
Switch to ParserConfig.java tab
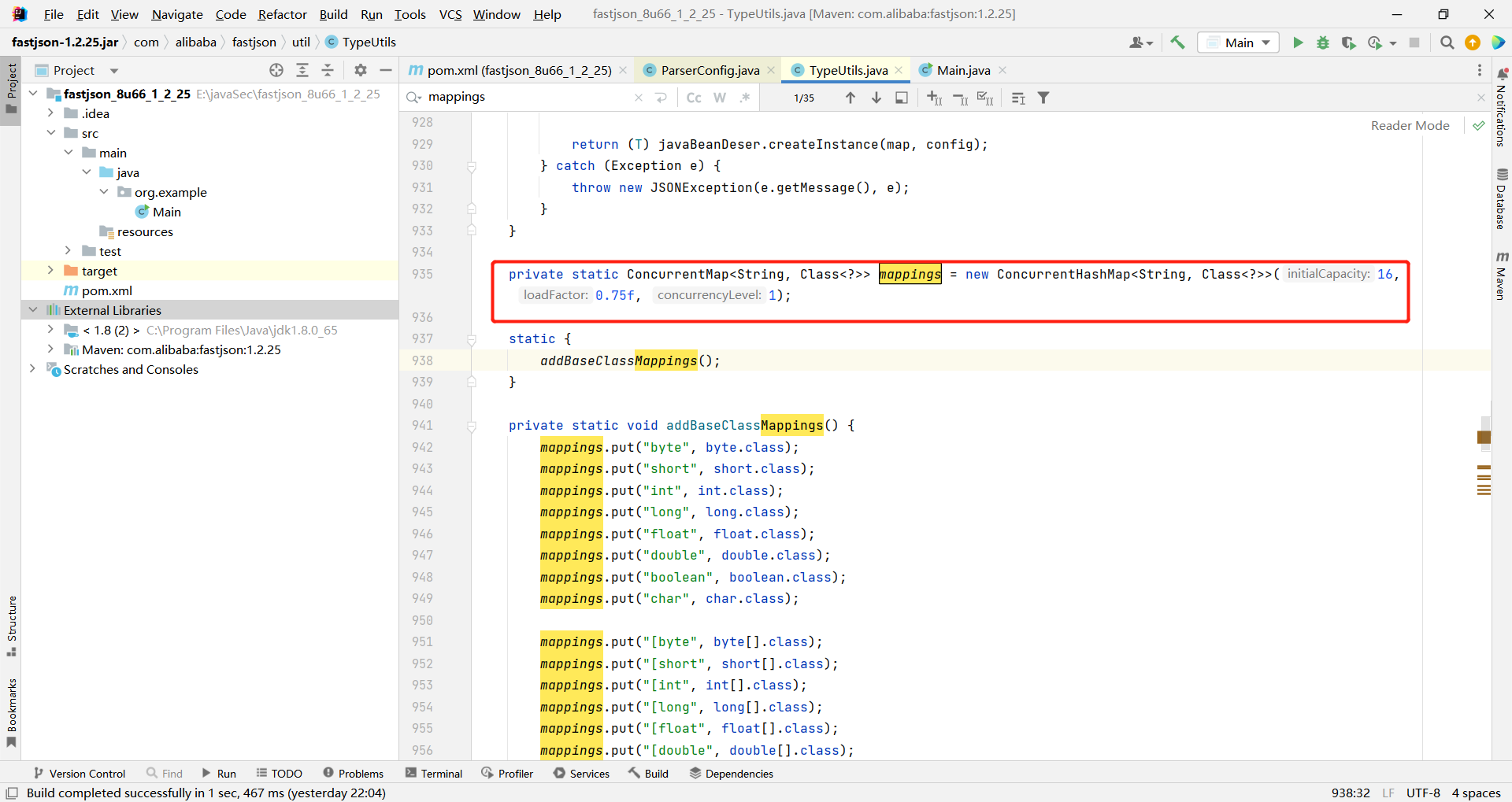click(x=710, y=70)
